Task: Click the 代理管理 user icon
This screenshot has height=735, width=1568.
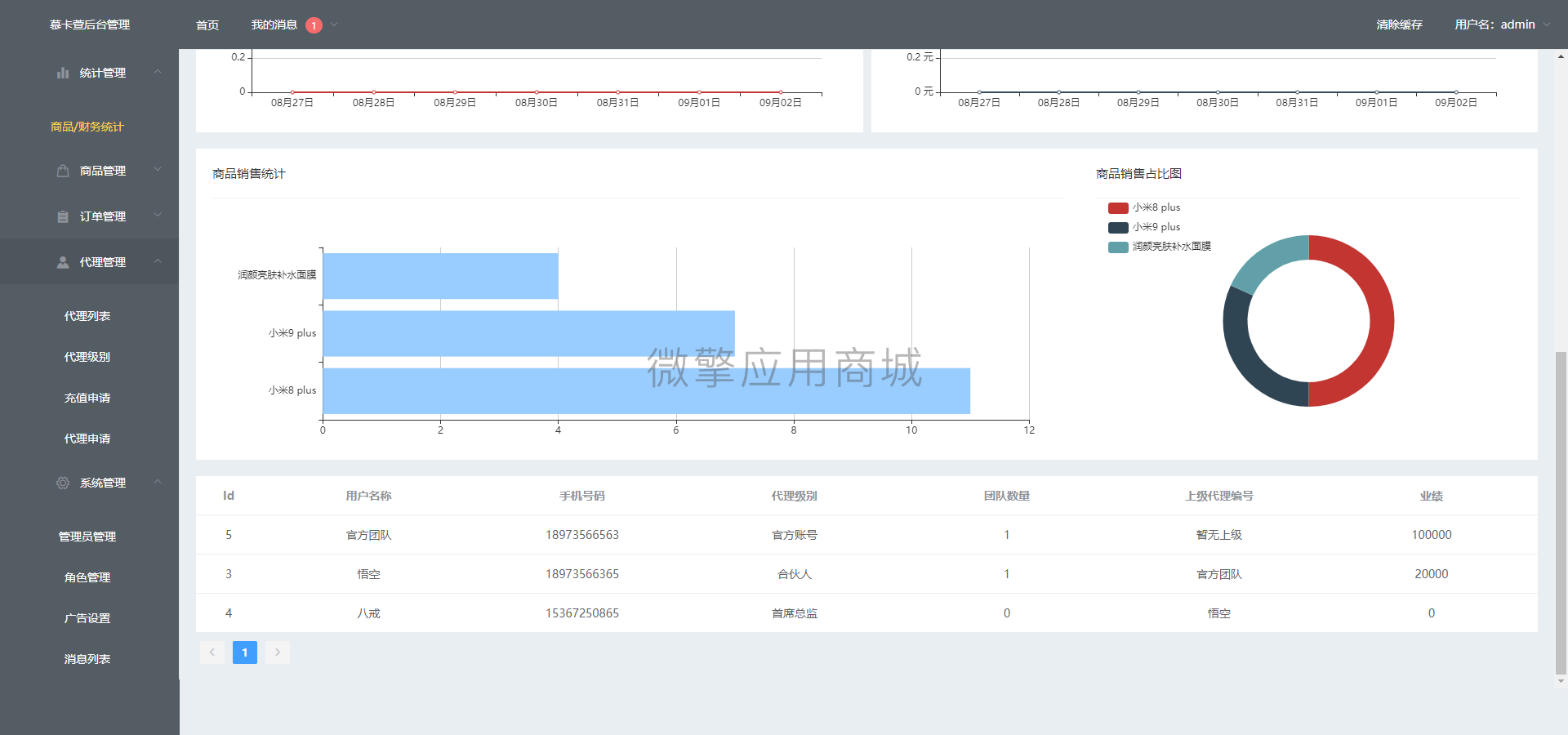Action: [x=63, y=262]
